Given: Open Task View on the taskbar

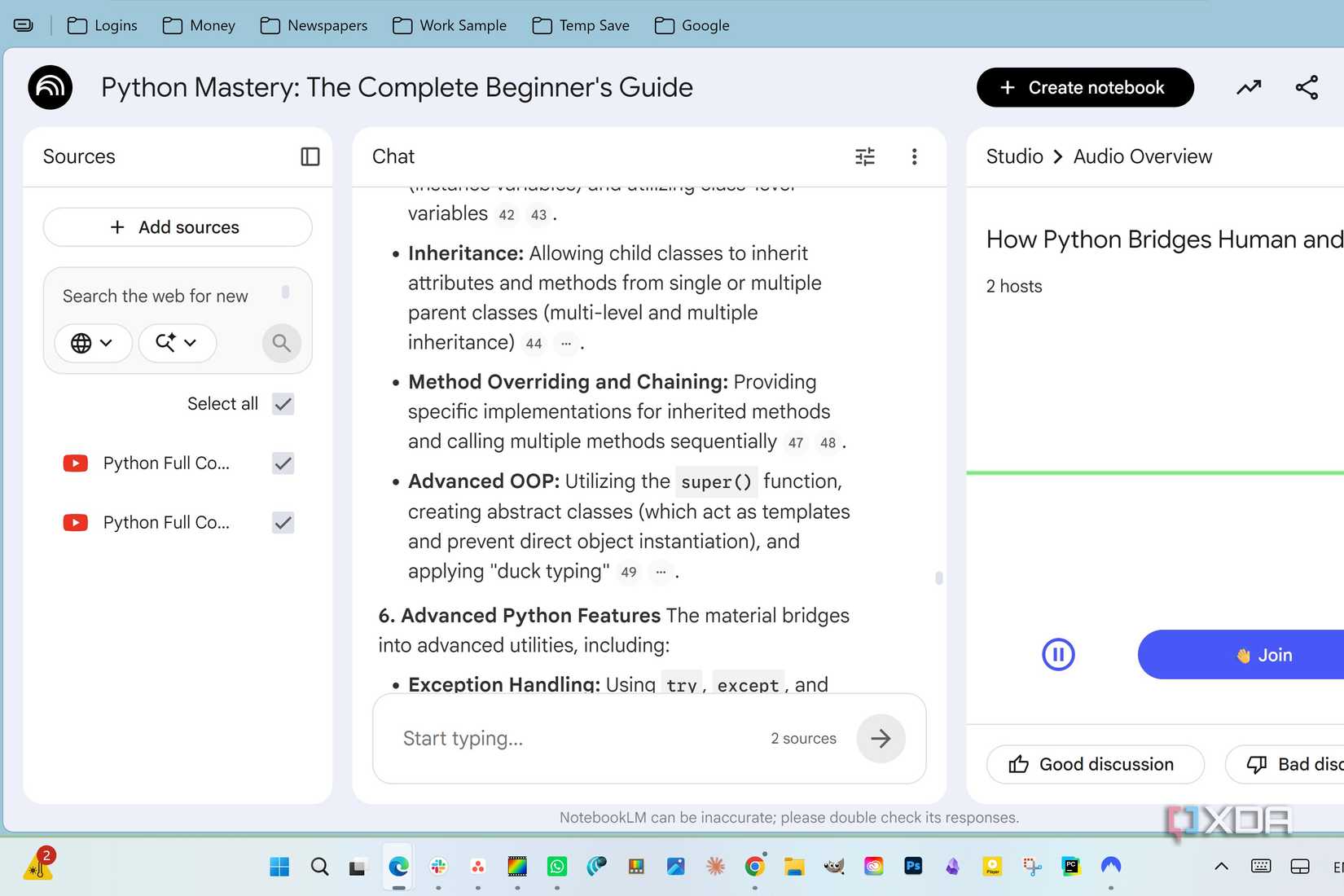Looking at the screenshot, I should [x=357, y=867].
